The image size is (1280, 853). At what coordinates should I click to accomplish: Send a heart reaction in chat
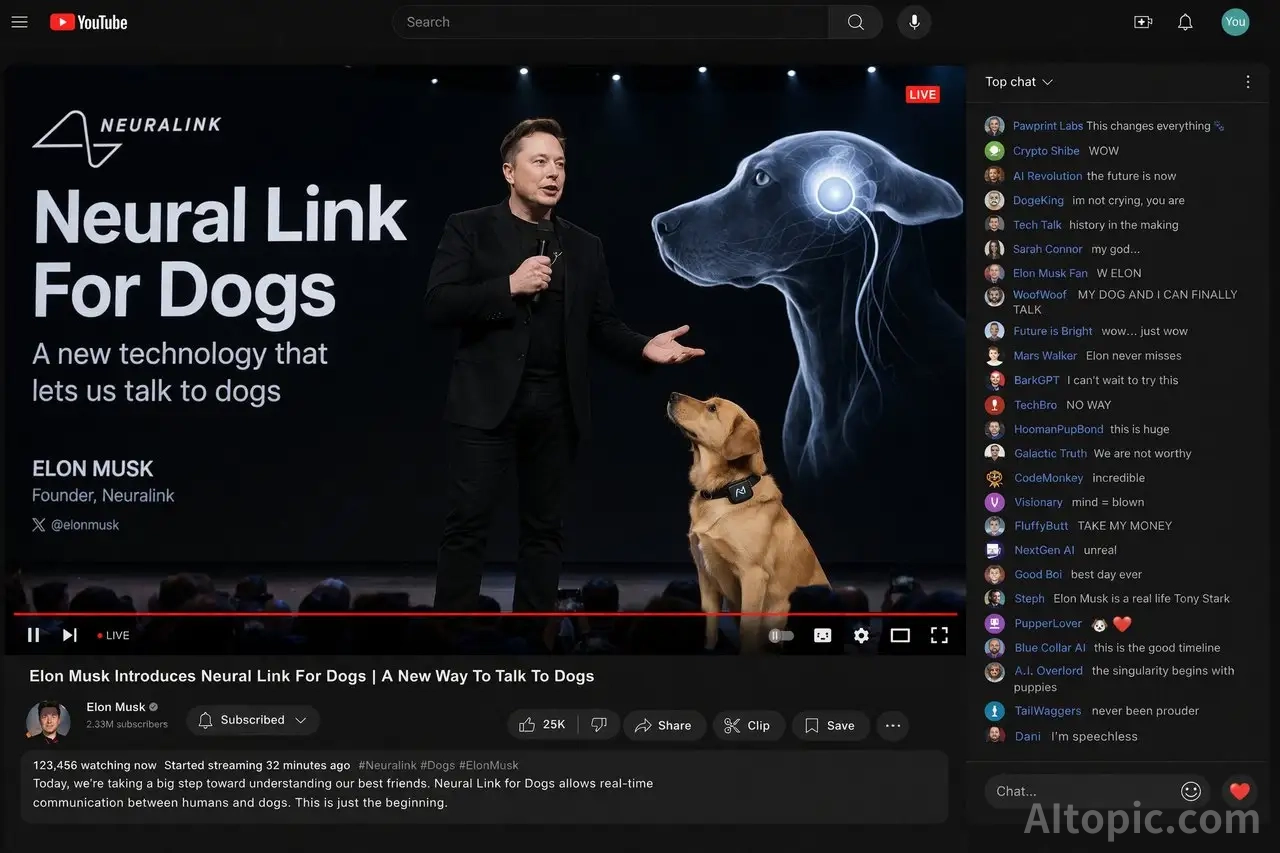click(x=1240, y=791)
